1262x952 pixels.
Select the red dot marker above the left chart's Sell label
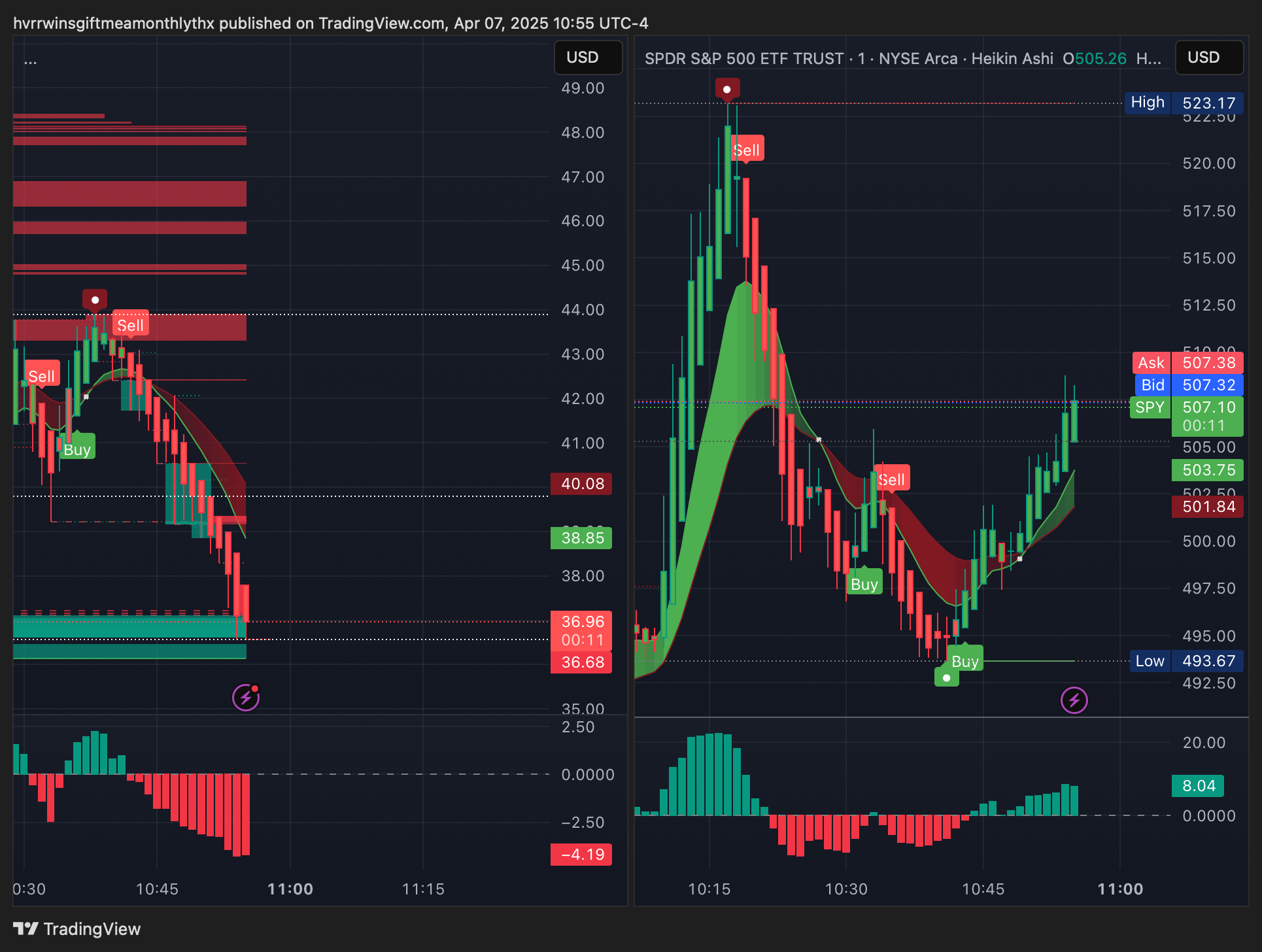(95, 299)
